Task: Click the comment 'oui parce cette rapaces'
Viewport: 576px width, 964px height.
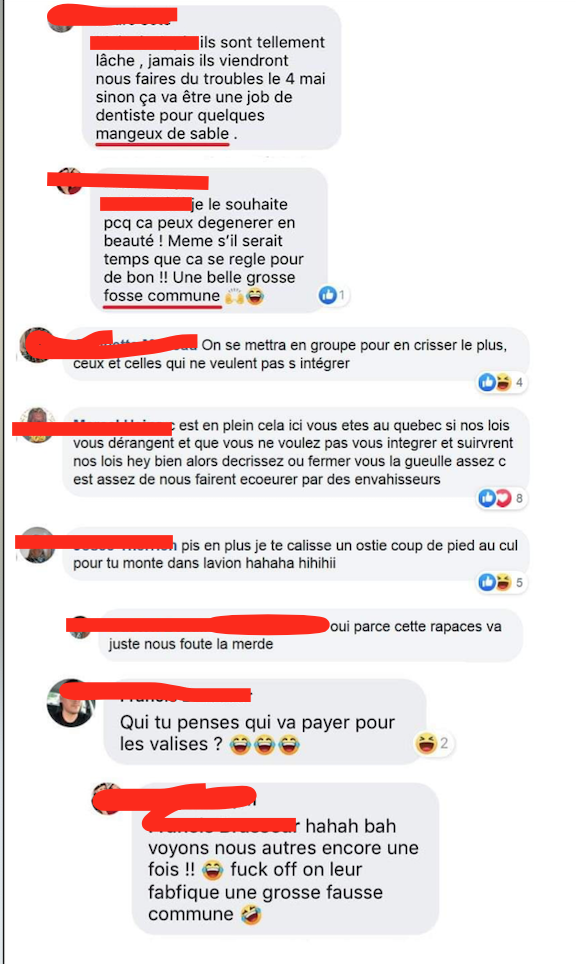Action: click(310, 635)
